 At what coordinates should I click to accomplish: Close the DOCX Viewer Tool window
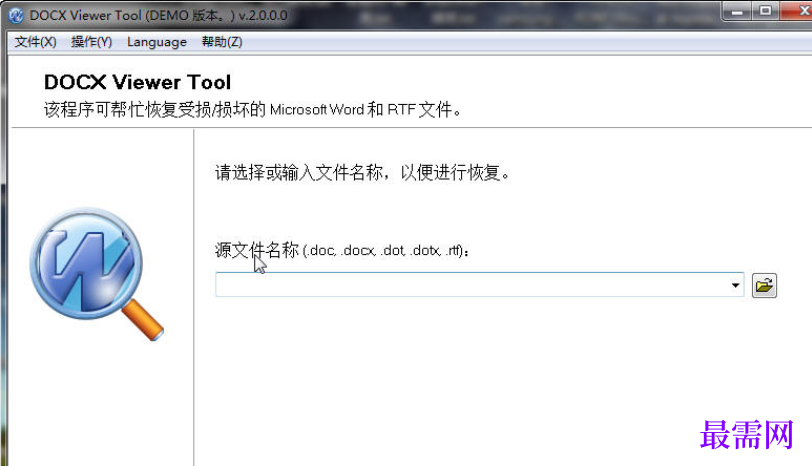[798, 11]
